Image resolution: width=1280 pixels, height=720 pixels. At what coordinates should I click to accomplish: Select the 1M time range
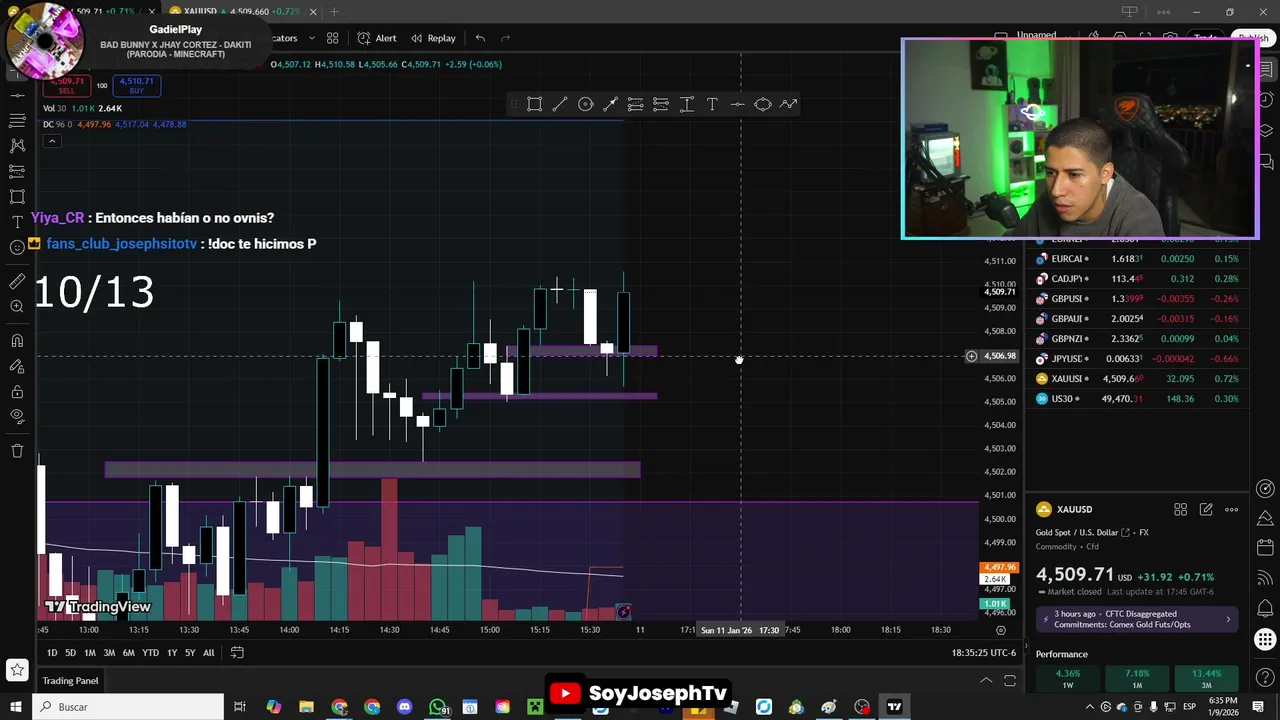[90, 653]
